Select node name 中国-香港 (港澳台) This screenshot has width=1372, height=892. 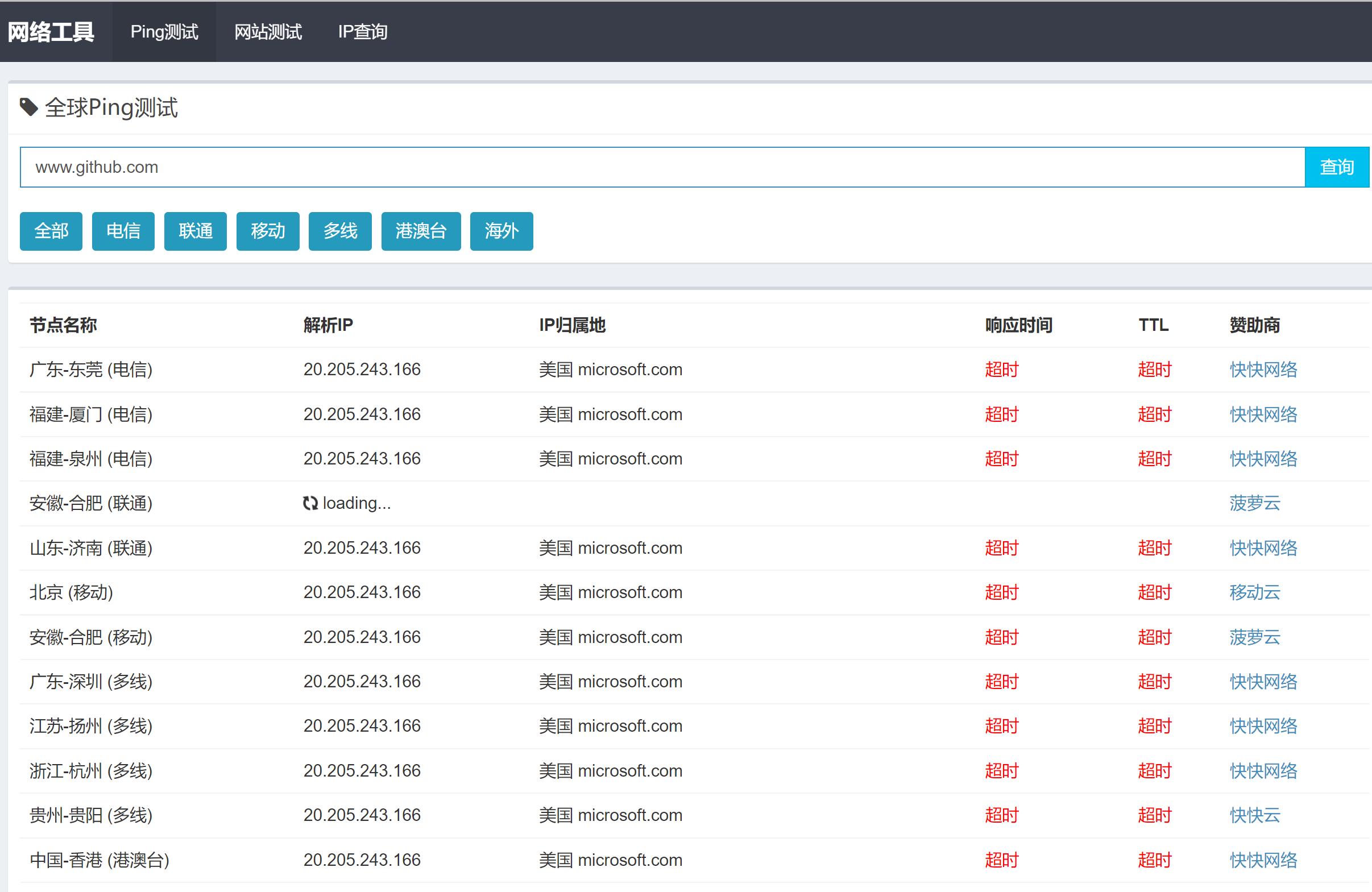[100, 860]
